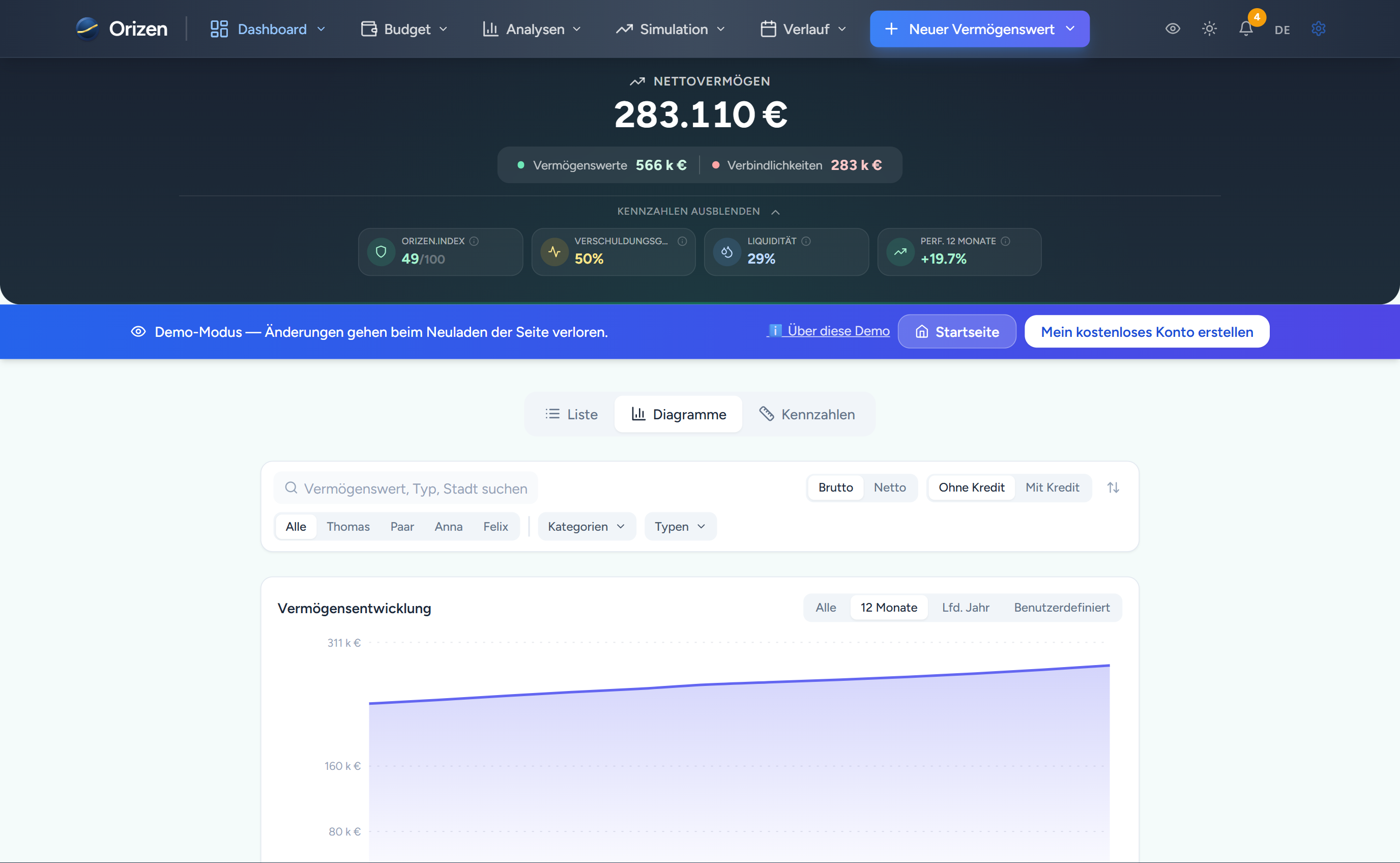Focus the Vermögenswert search field
This screenshot has width=1400, height=863.
pos(415,488)
